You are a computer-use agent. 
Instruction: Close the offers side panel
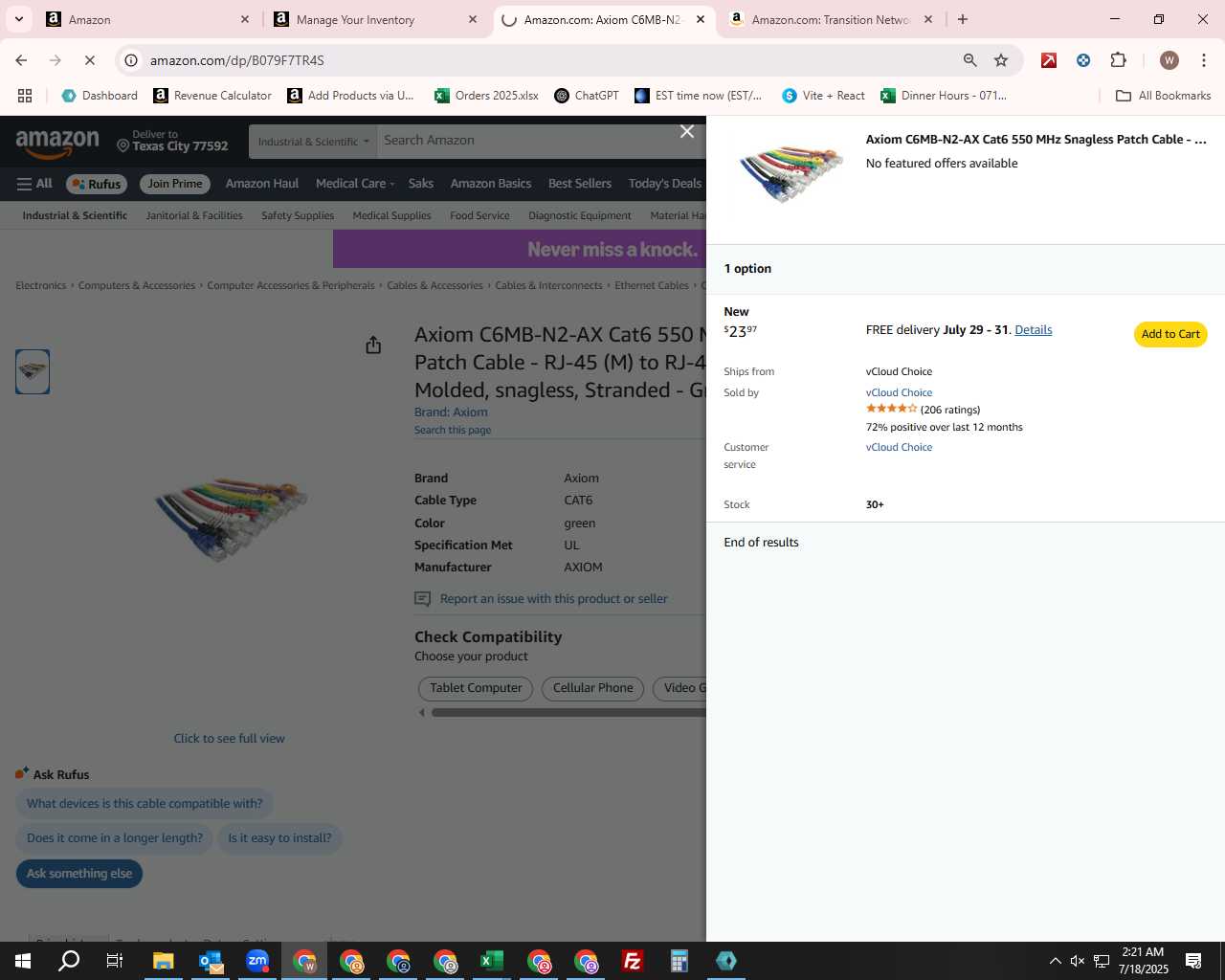(x=686, y=131)
